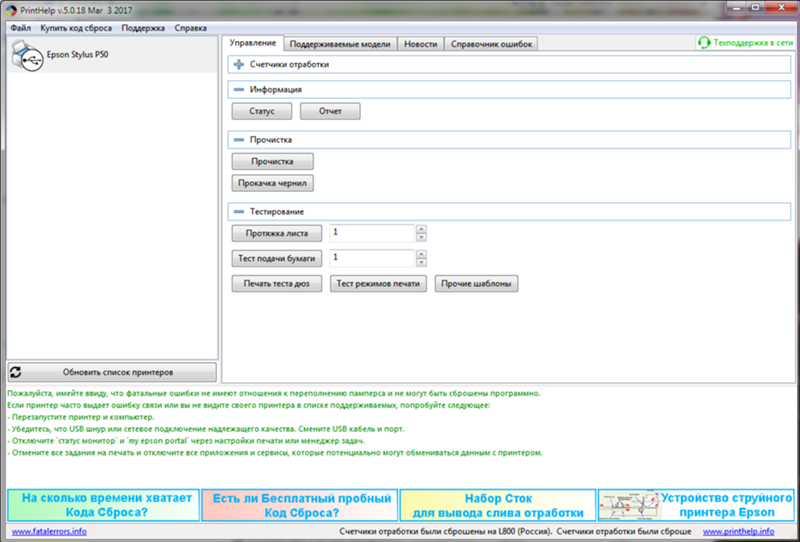The width and height of the screenshot is (800, 542).
Task: Switch to the Справочник ошибок tab
Action: coord(492,44)
